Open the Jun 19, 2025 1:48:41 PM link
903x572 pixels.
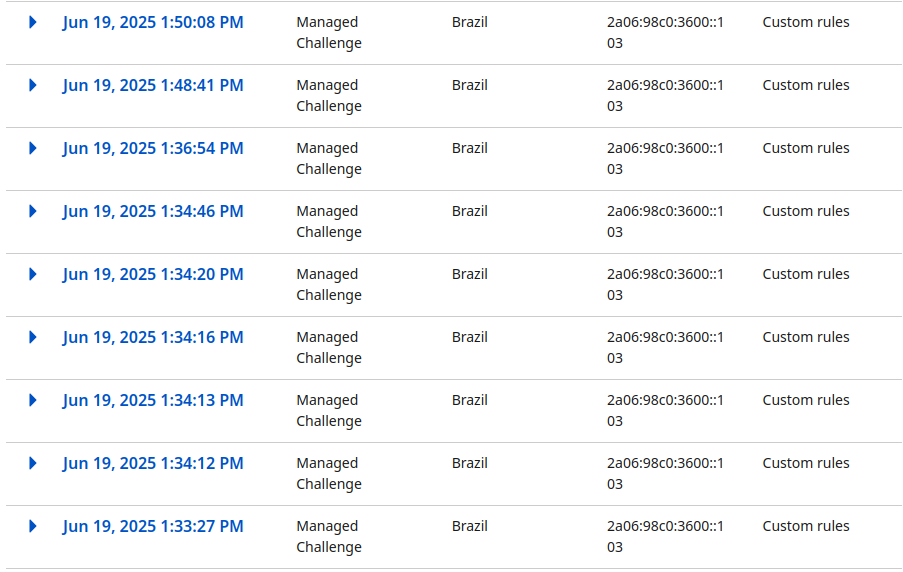[153, 85]
